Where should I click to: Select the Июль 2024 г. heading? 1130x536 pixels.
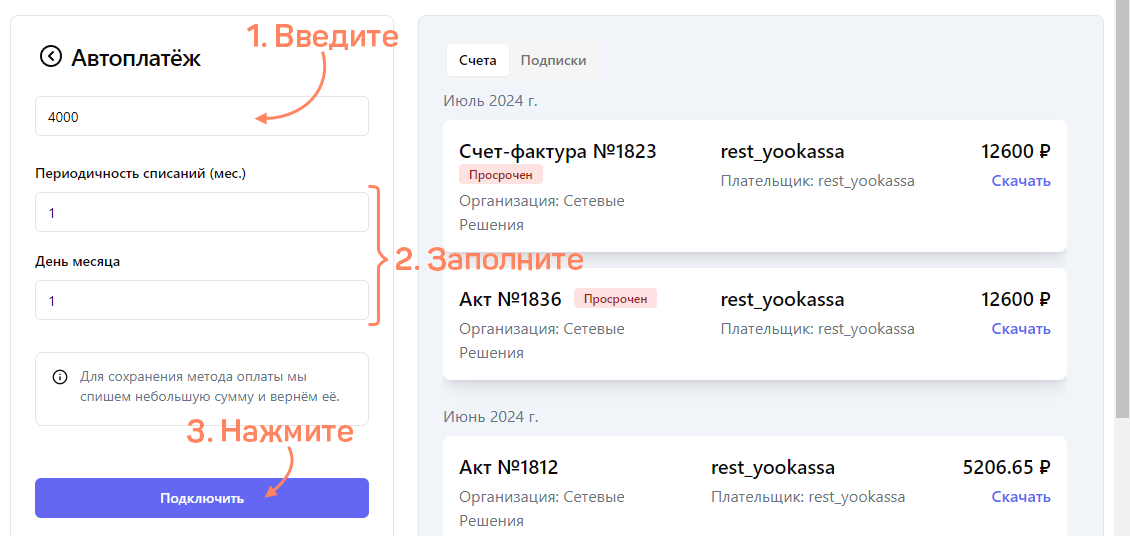491,100
